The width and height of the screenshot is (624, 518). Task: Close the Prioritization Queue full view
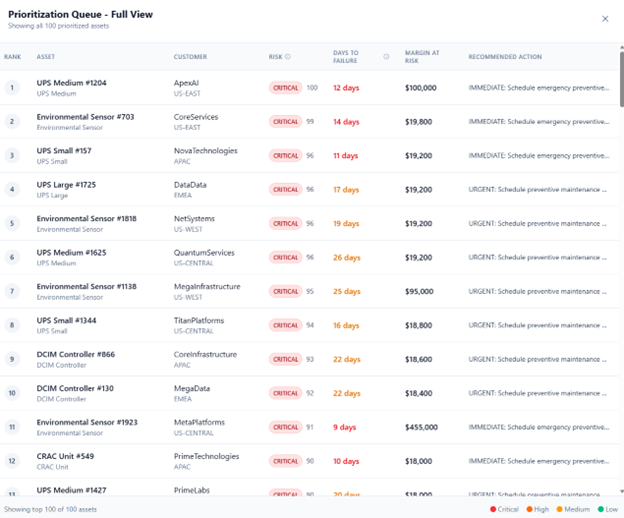tap(604, 18)
